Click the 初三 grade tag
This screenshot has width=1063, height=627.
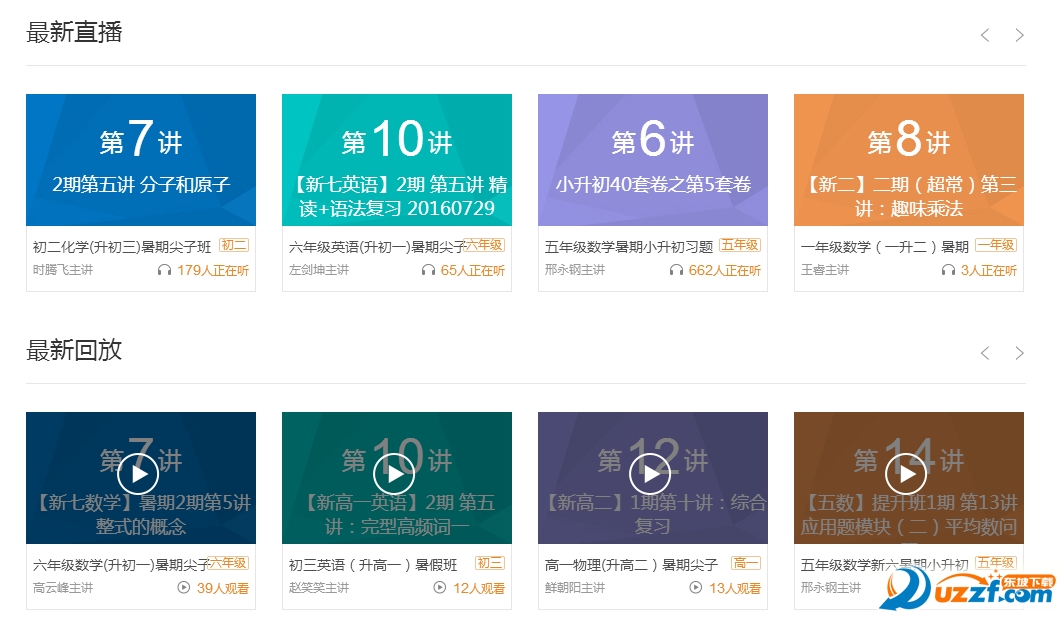click(490, 563)
